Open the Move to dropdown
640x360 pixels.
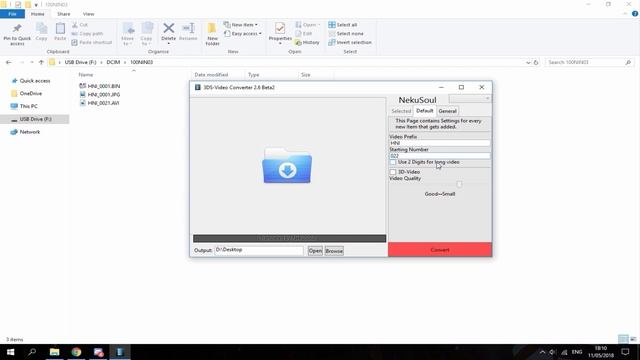click(x=128, y=34)
